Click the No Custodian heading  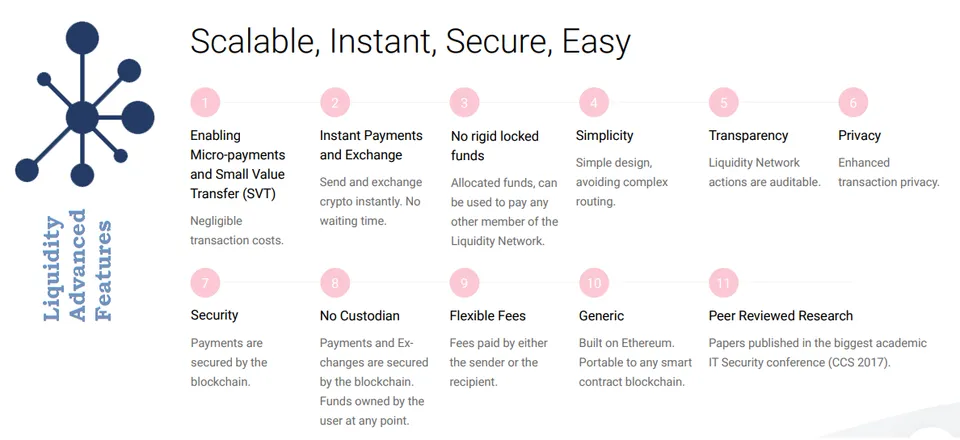tap(359, 316)
